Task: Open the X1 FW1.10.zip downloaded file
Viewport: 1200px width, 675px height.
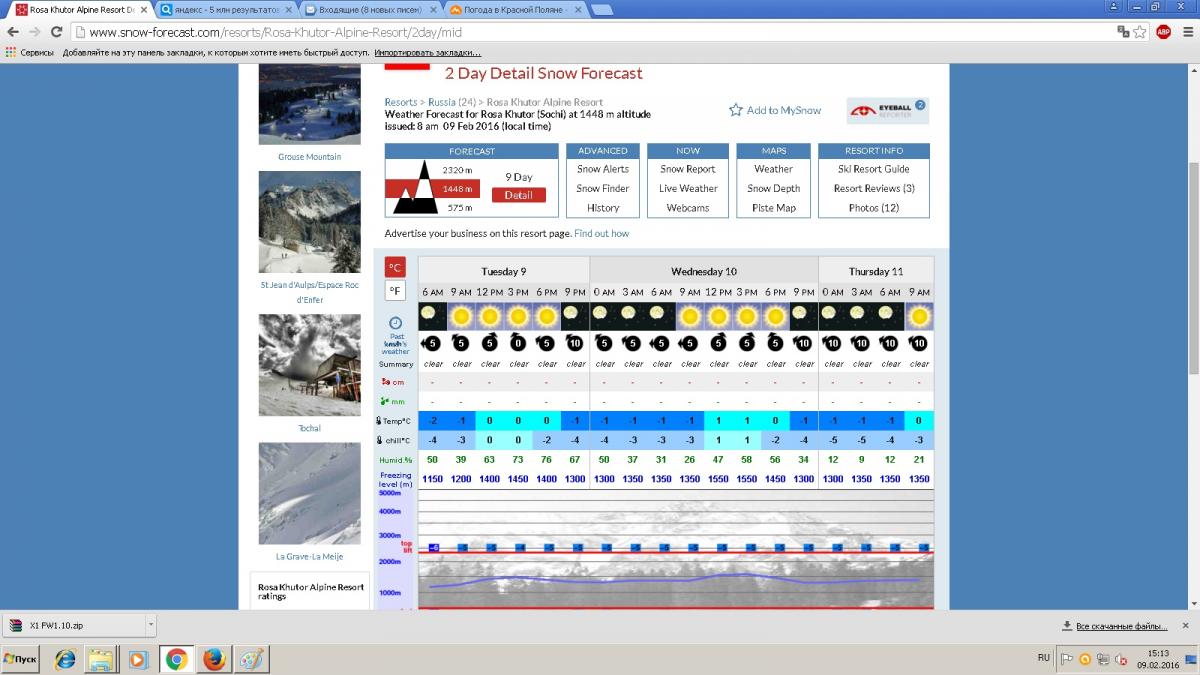Action: [x=72, y=626]
